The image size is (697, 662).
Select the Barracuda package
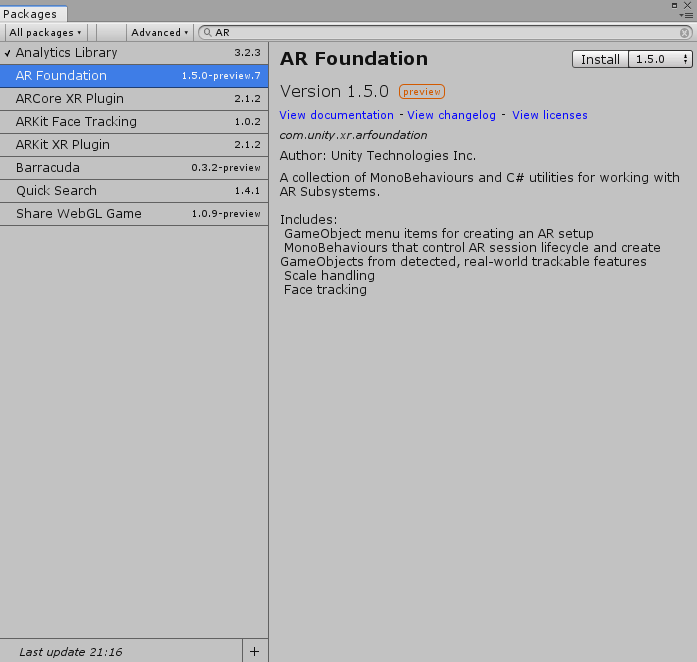(134, 168)
